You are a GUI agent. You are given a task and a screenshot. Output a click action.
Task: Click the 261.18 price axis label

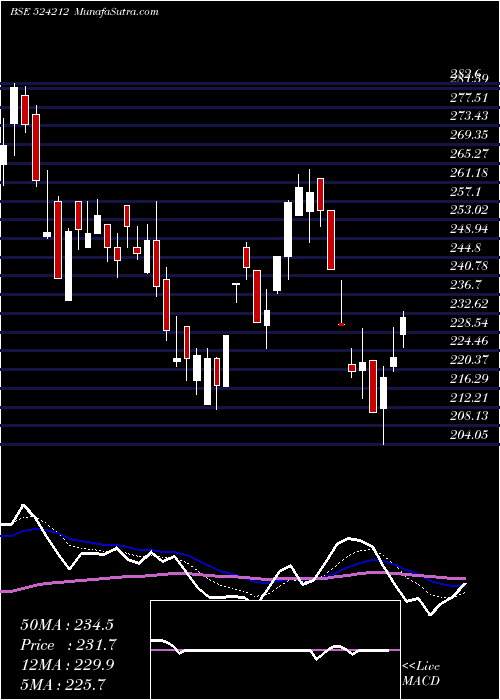(469, 173)
